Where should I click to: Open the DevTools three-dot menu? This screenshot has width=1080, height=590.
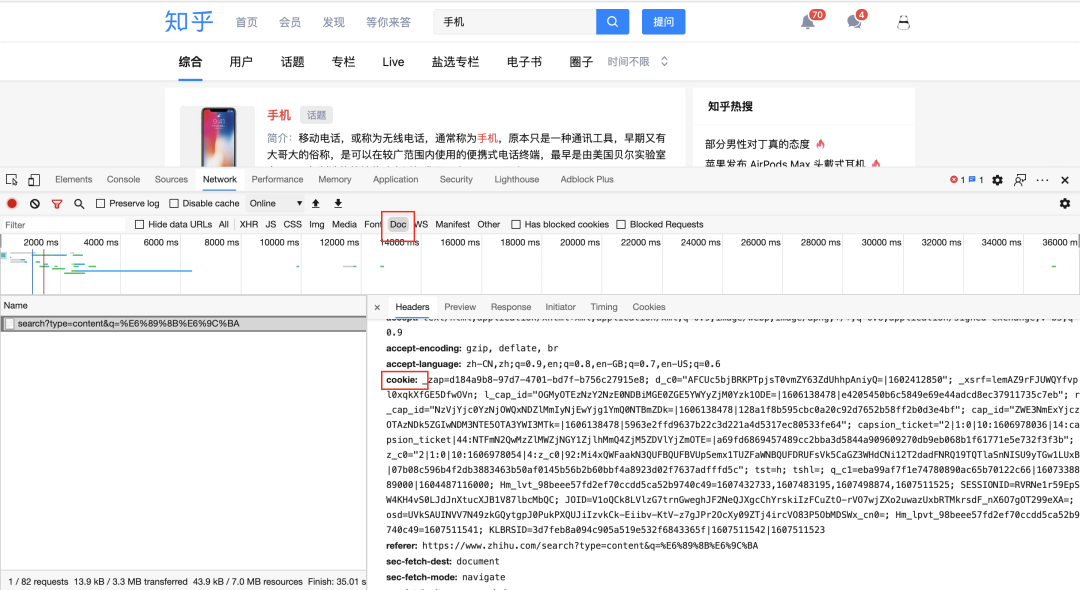(x=1042, y=180)
